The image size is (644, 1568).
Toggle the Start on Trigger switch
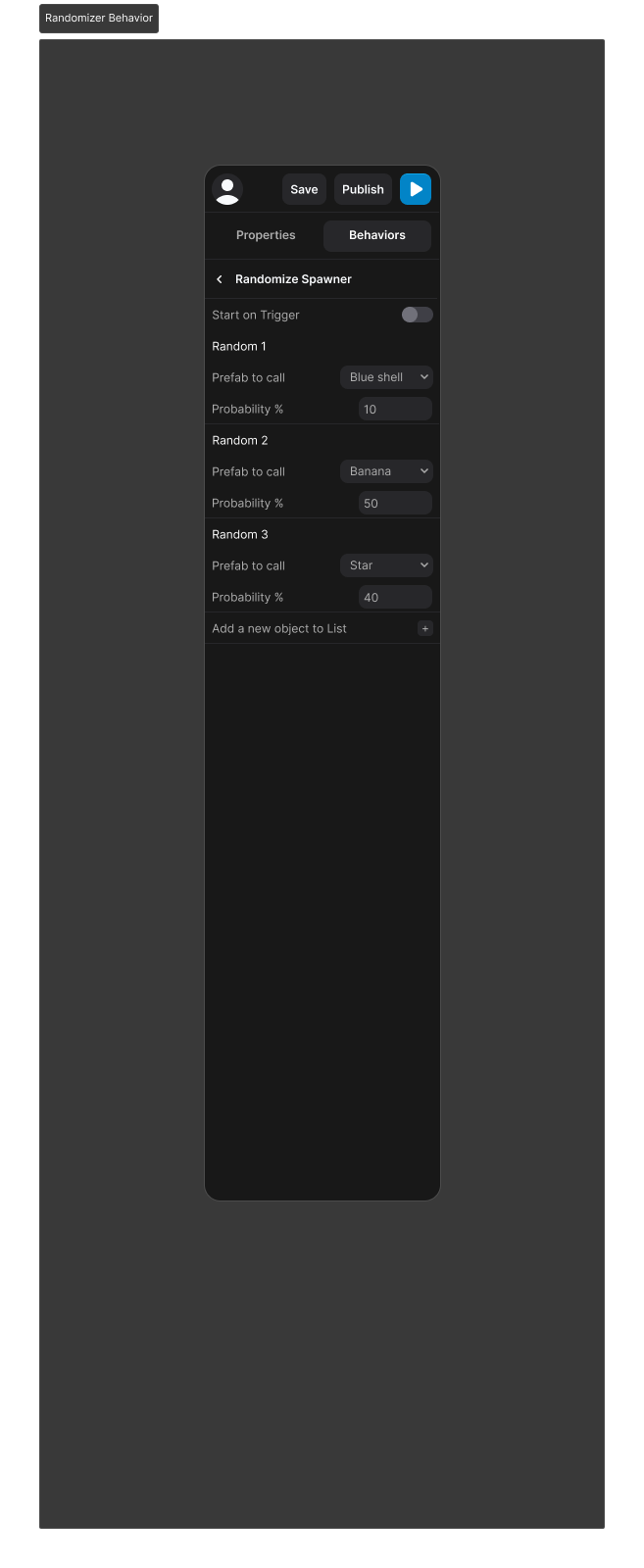(x=418, y=315)
